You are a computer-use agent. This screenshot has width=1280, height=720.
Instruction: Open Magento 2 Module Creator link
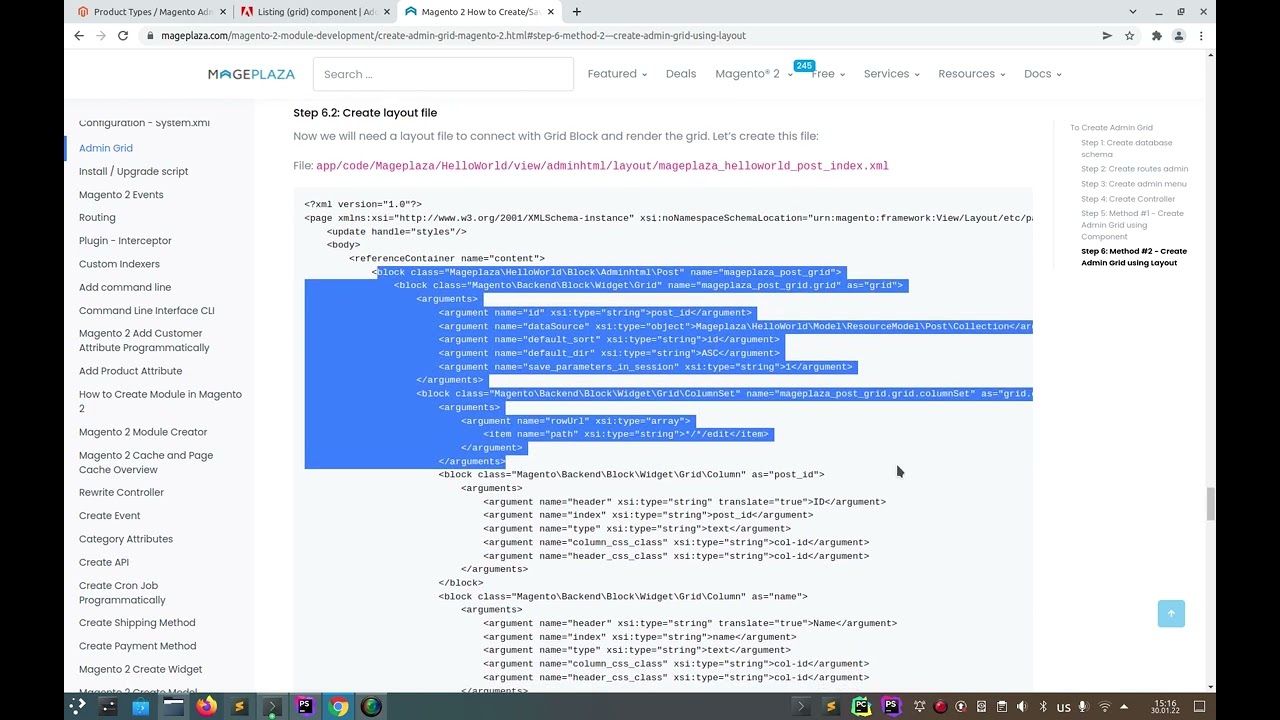(x=143, y=432)
